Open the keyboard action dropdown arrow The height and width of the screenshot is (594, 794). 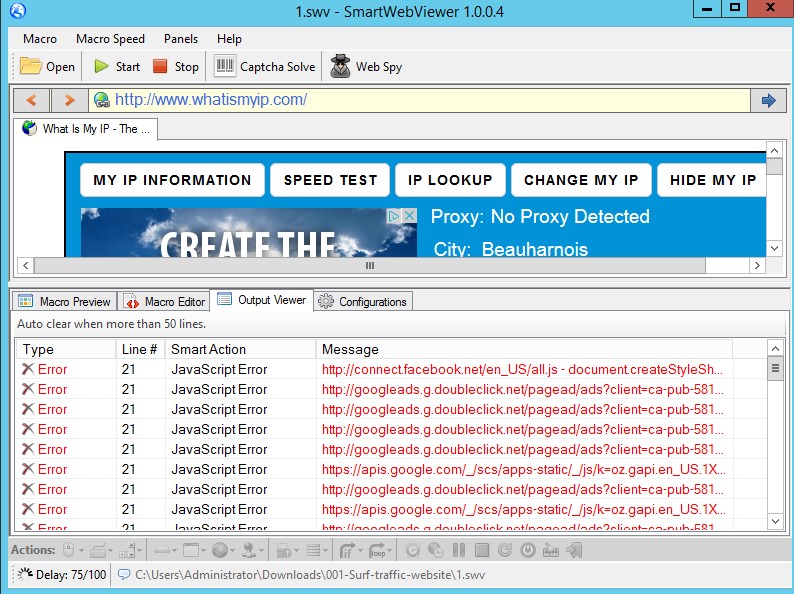click(110, 550)
